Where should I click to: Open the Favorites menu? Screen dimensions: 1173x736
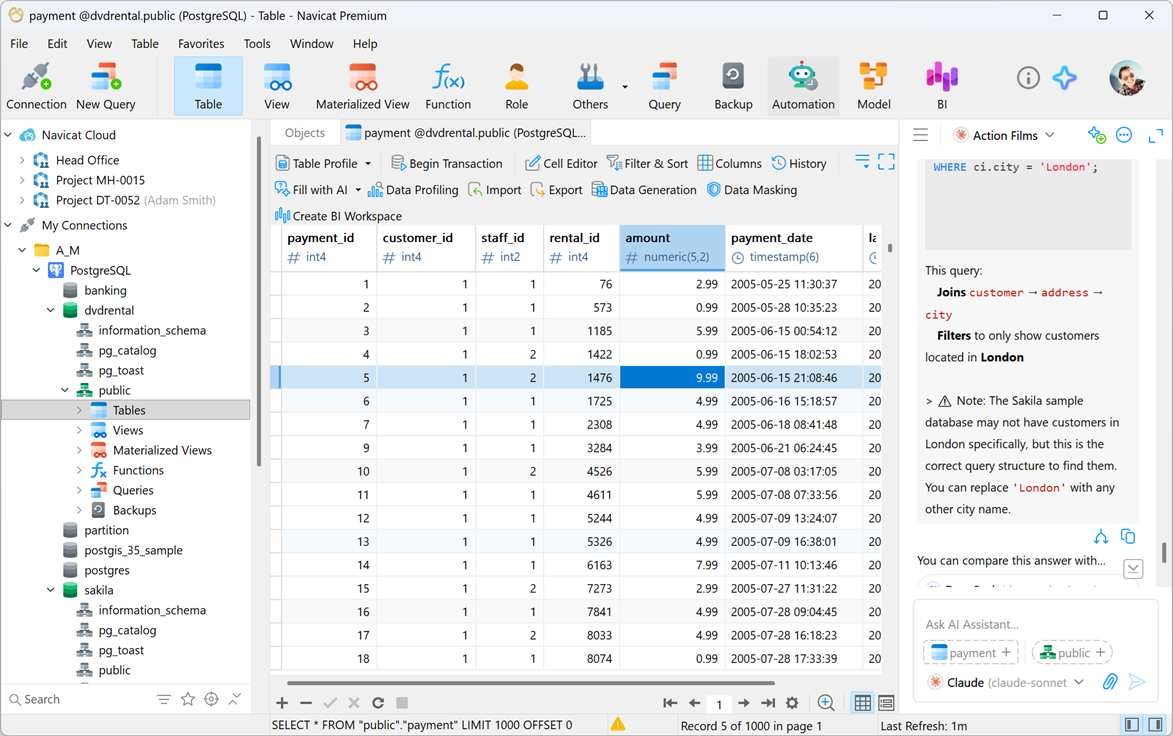(x=200, y=43)
